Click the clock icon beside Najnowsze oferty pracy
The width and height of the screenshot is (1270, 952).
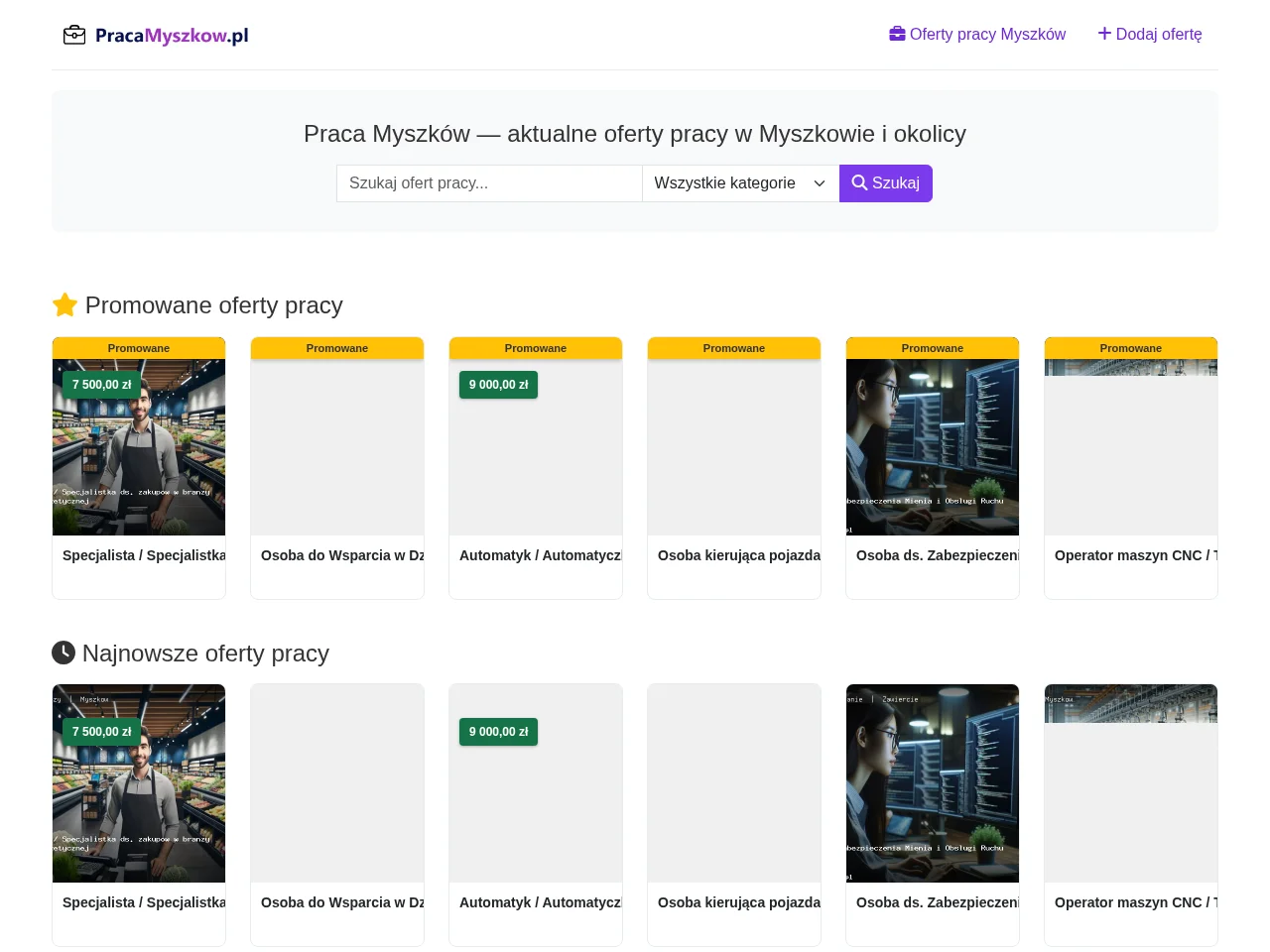[x=63, y=653]
